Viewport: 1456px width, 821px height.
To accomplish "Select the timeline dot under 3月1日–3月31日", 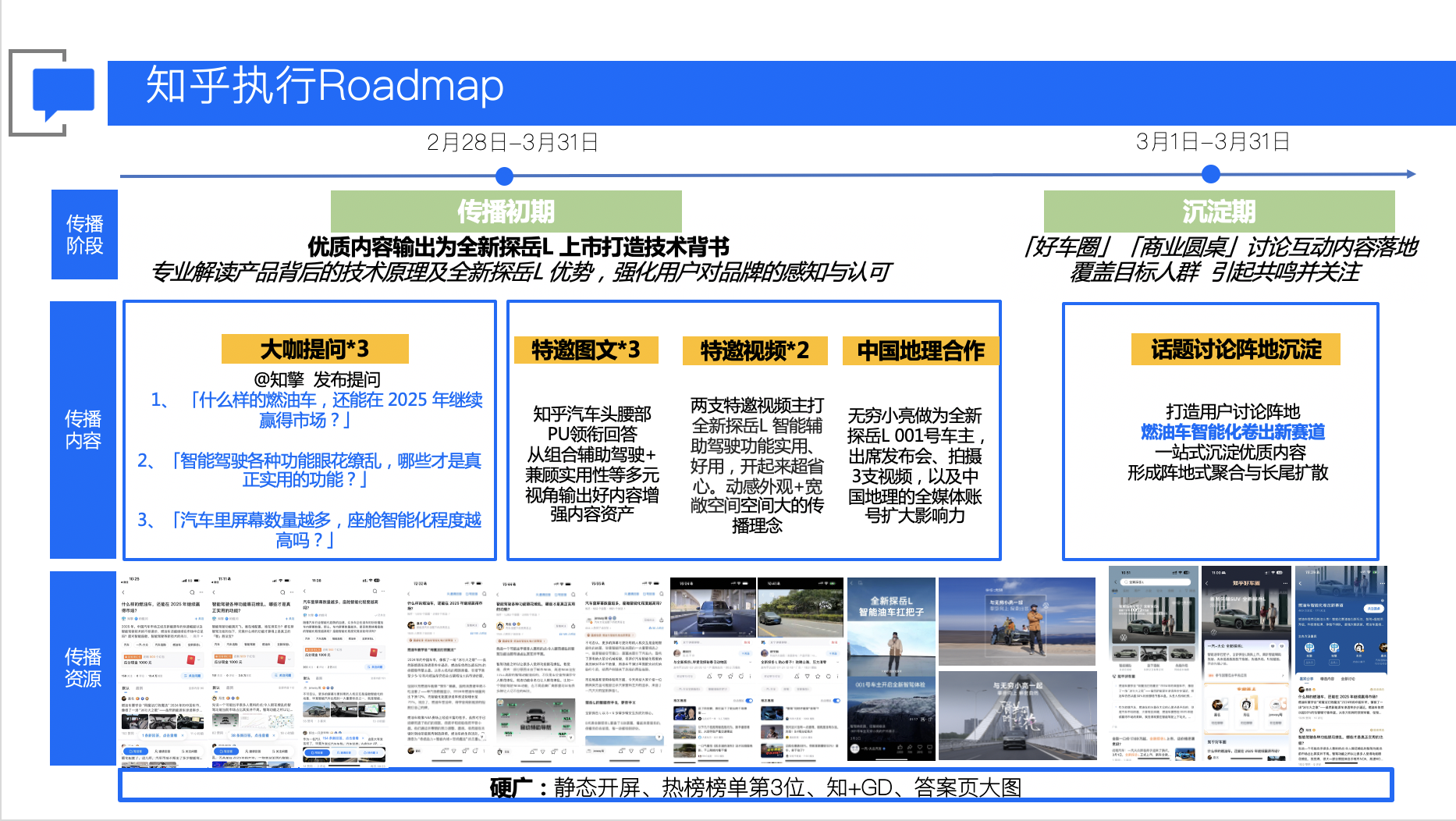I will pyautogui.click(x=1210, y=174).
